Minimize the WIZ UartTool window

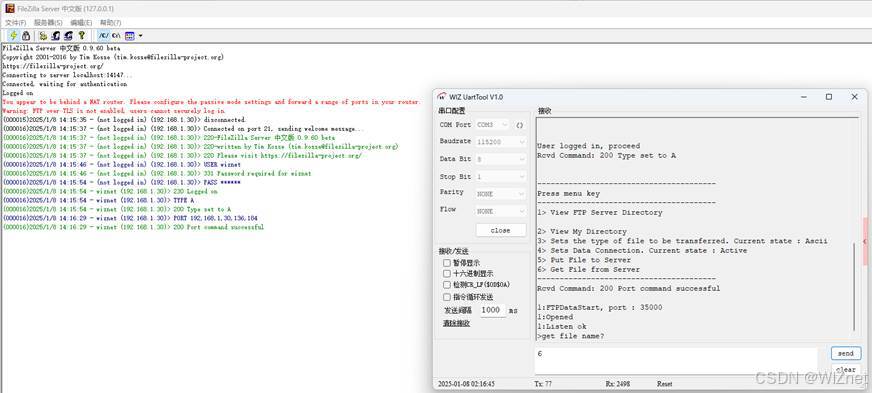point(804,97)
